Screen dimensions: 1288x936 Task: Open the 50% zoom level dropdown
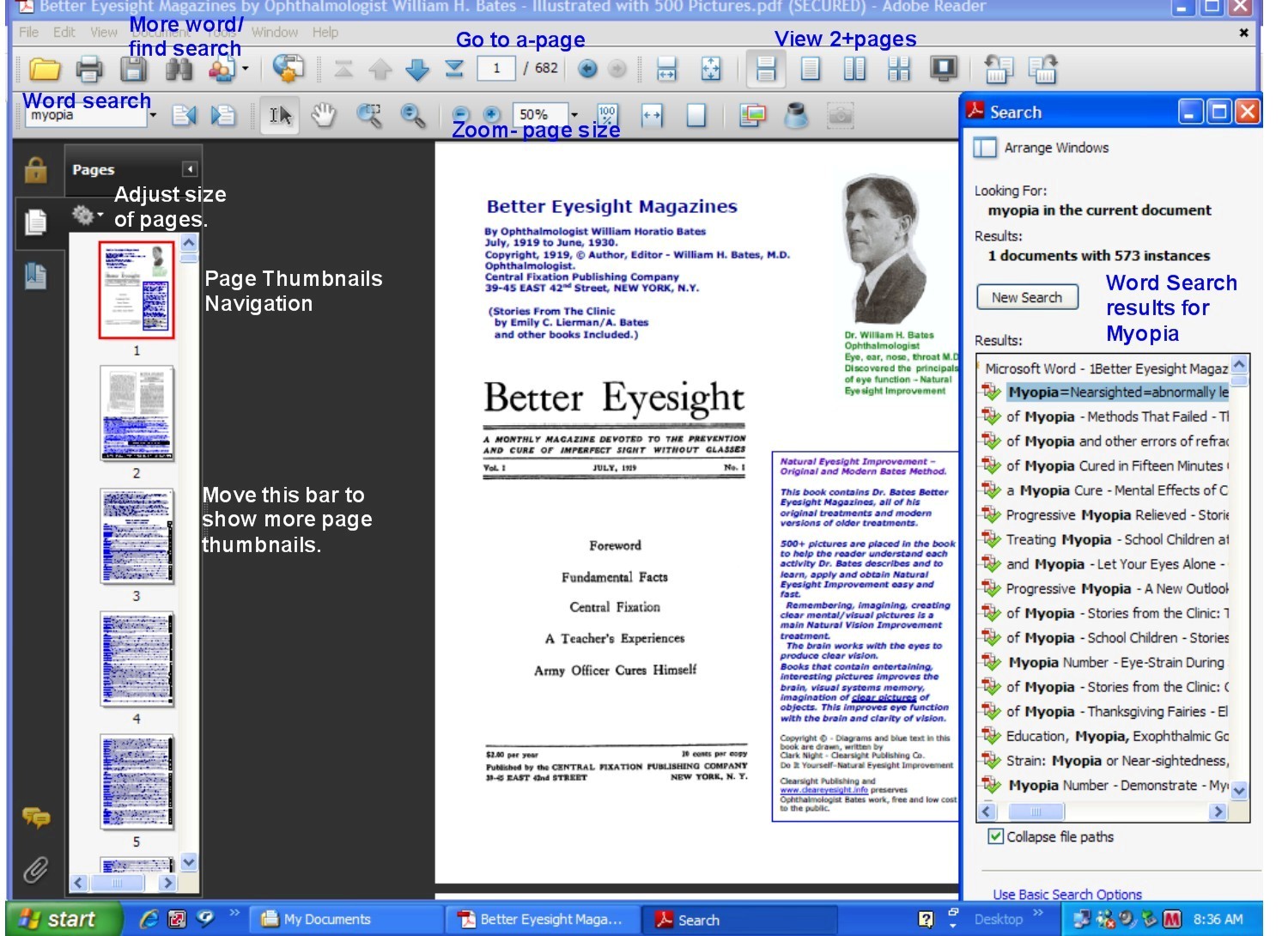click(x=574, y=115)
